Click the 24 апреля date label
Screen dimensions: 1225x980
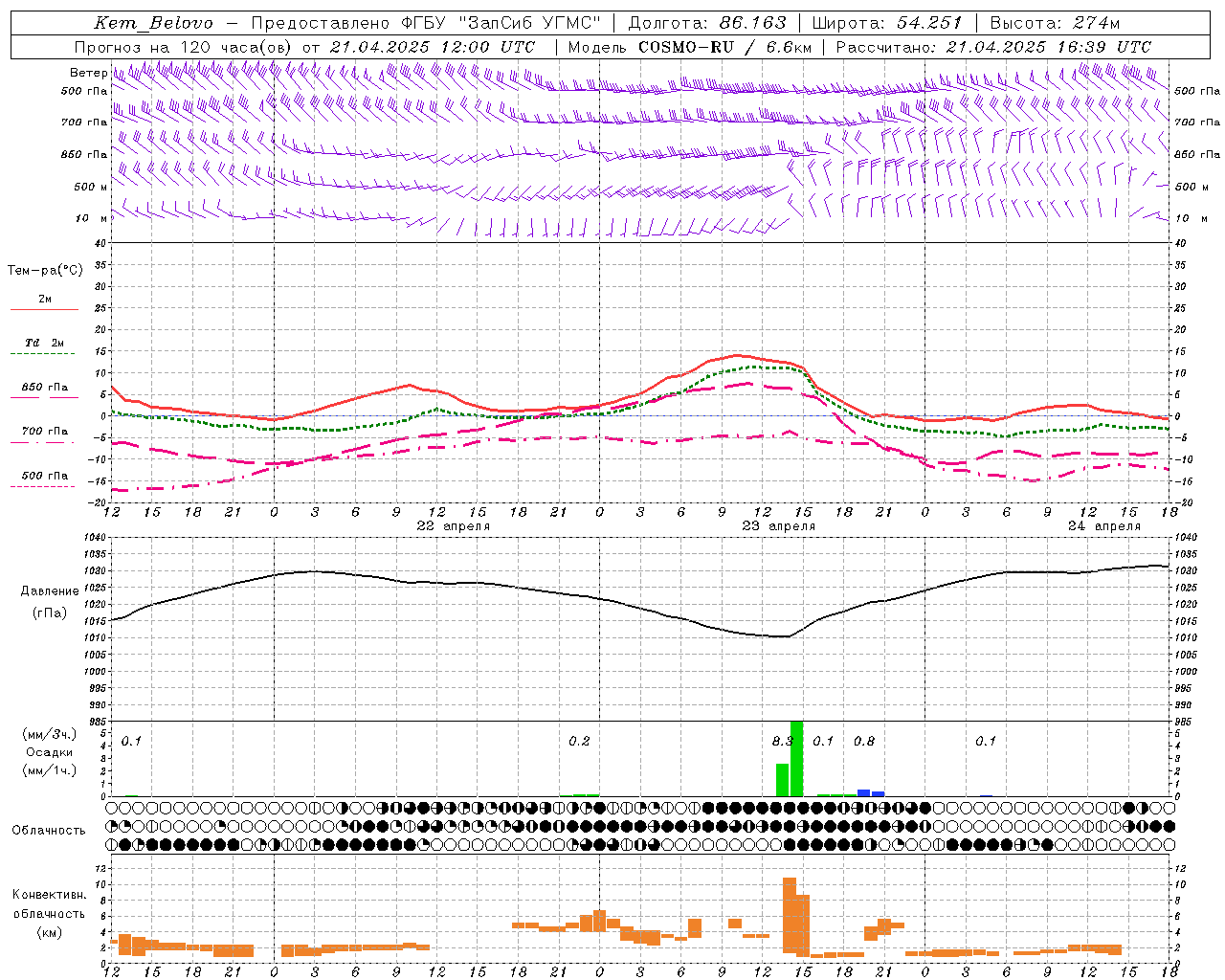point(1104,526)
